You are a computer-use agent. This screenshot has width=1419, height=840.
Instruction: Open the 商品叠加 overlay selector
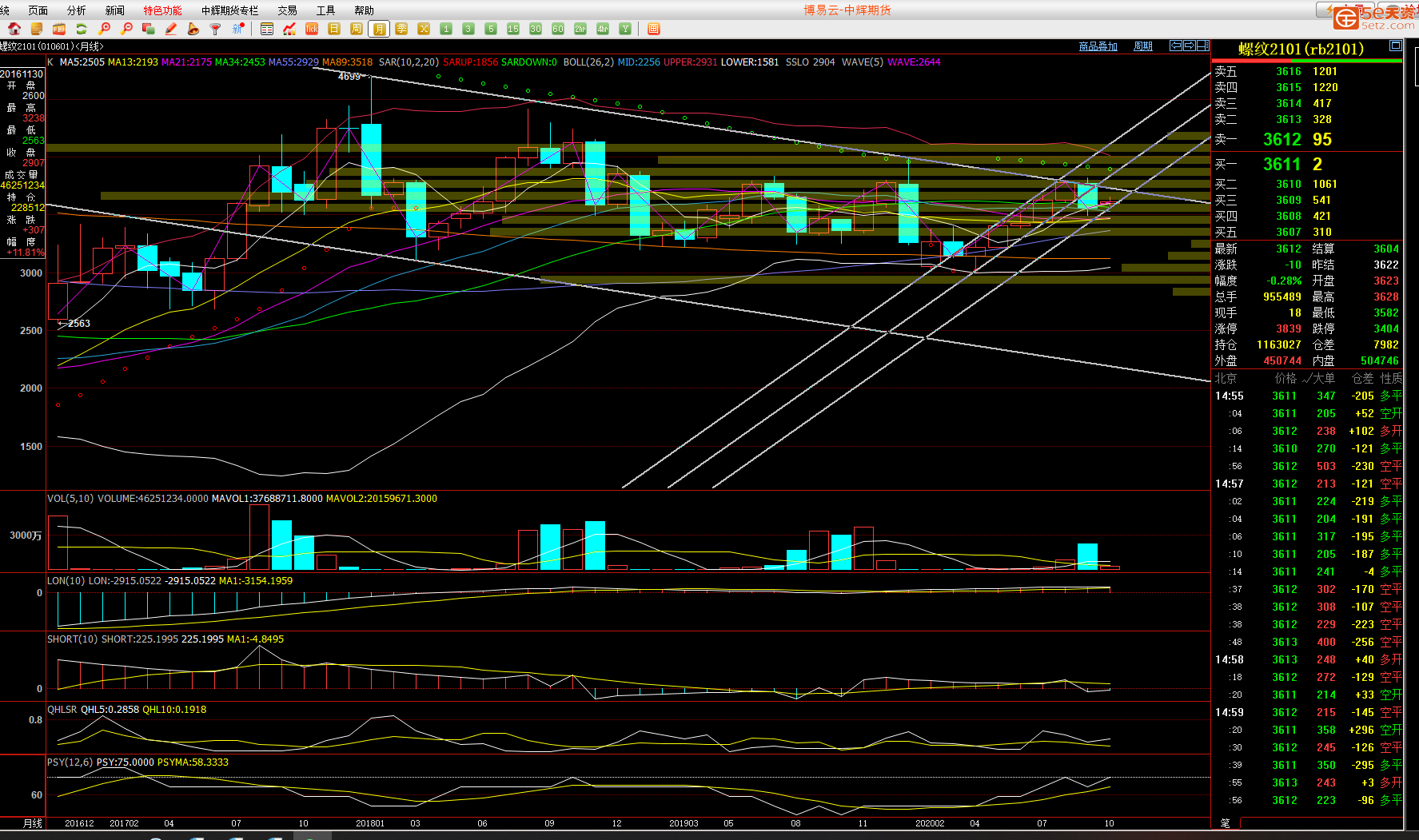[1098, 46]
